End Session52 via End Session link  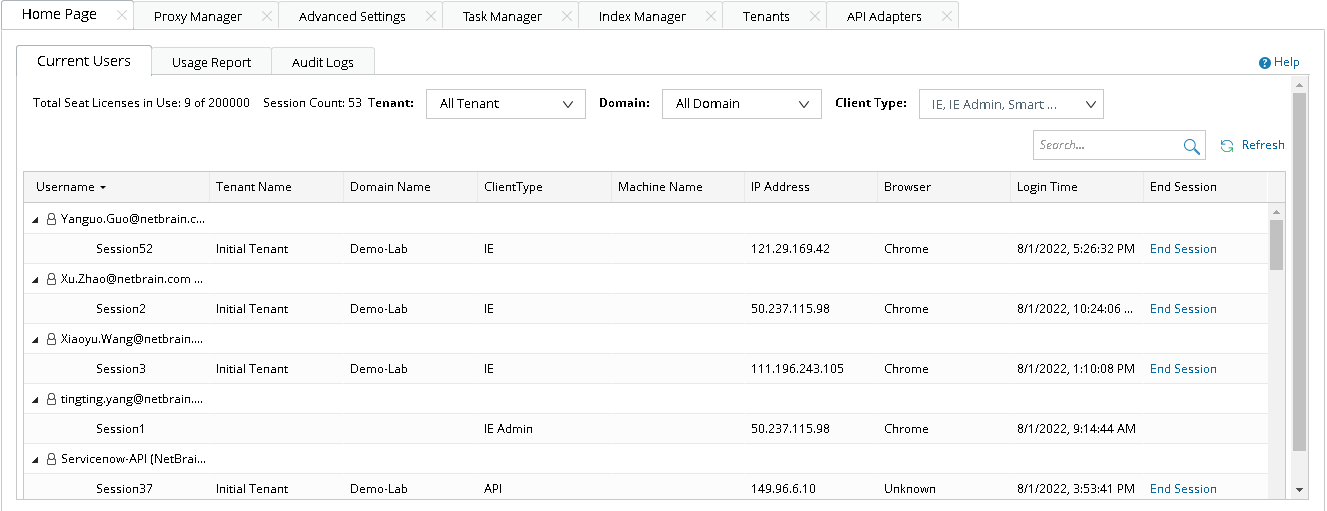[1183, 249]
